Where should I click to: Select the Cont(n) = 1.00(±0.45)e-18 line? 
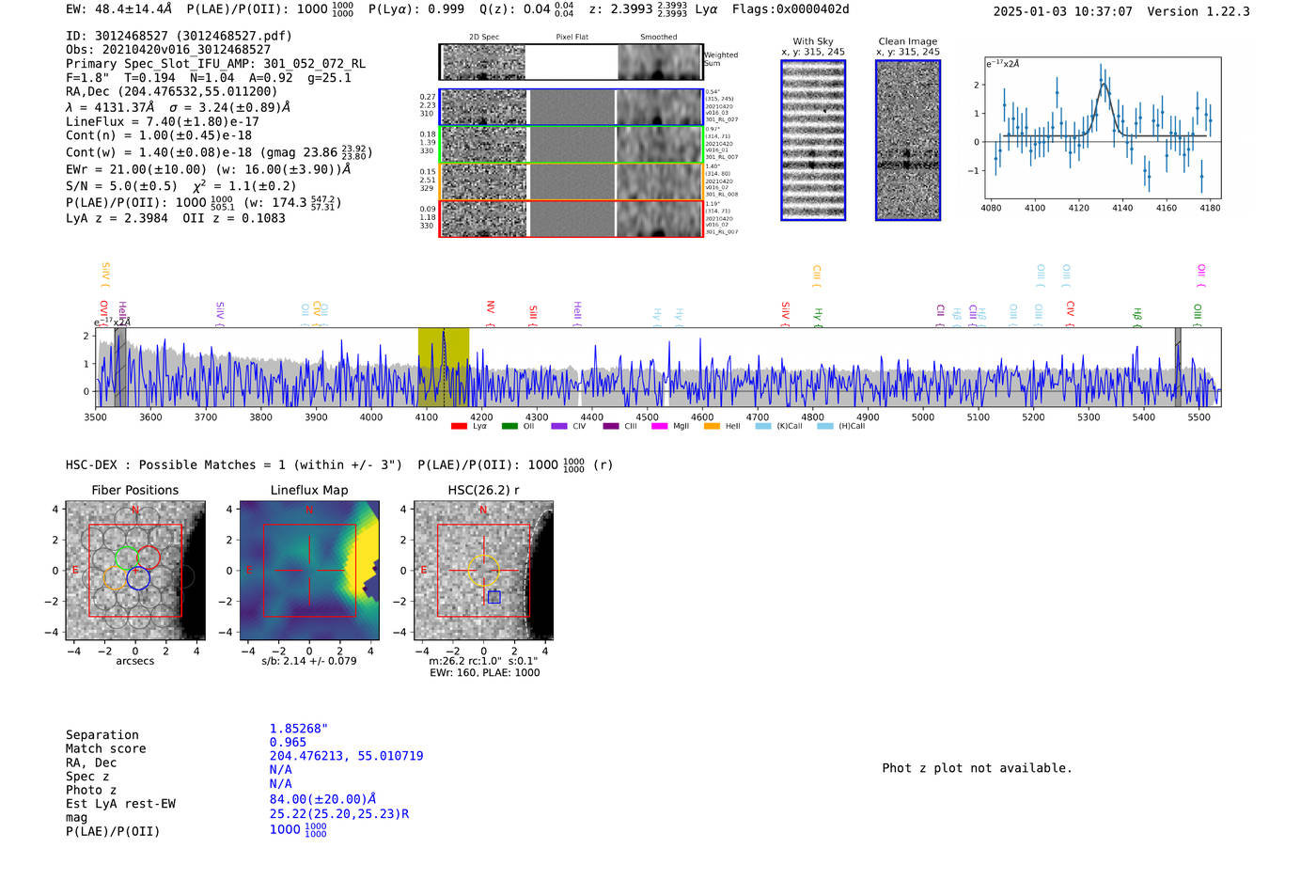tap(159, 135)
